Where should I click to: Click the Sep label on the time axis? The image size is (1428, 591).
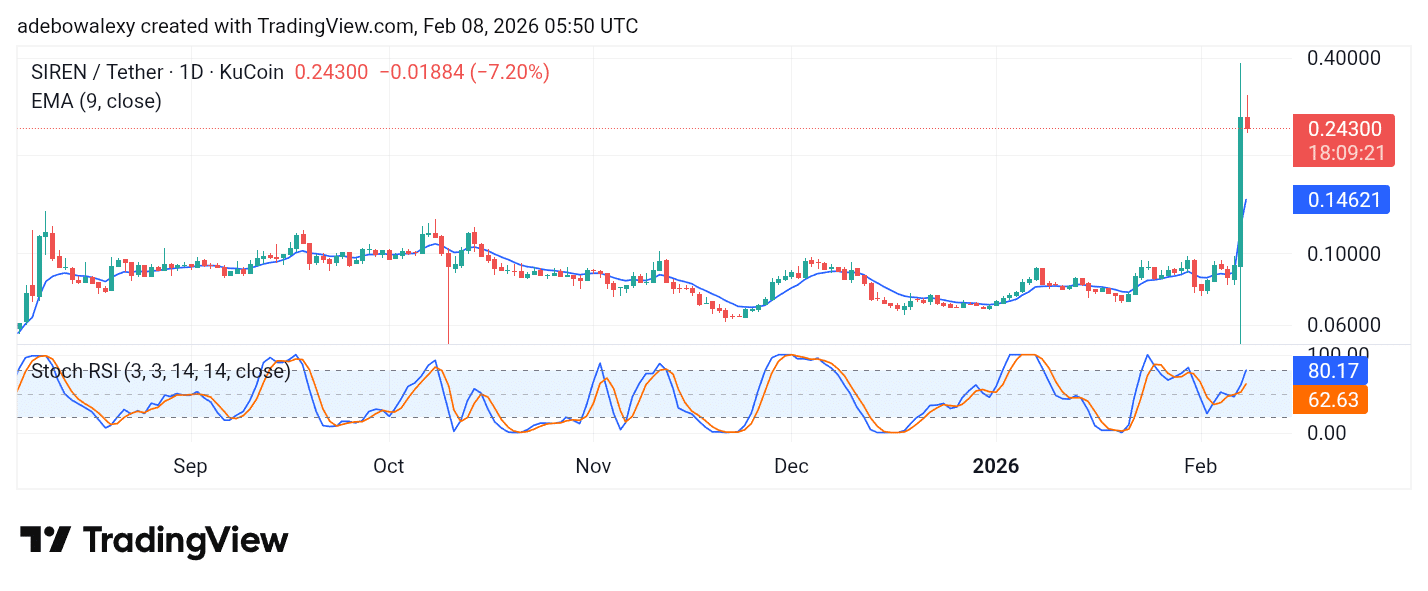190,466
